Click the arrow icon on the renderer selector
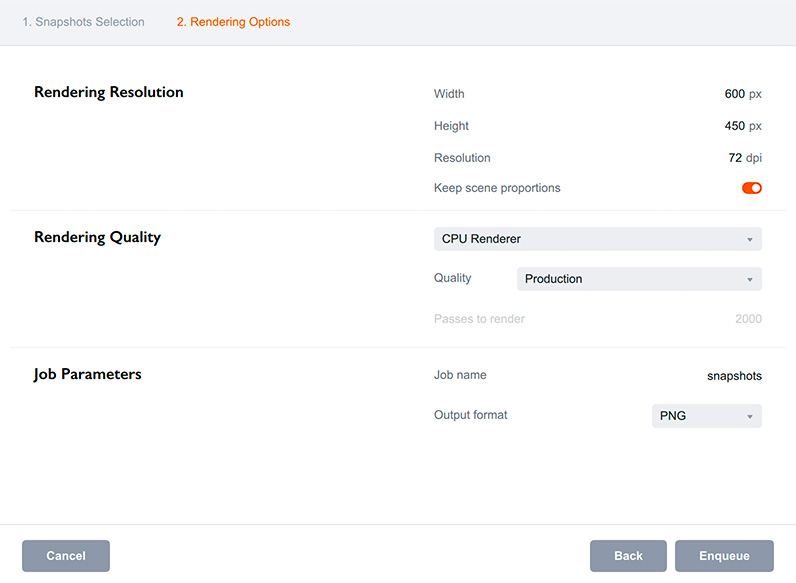Screen dimensions: 796x583 tap(749, 240)
